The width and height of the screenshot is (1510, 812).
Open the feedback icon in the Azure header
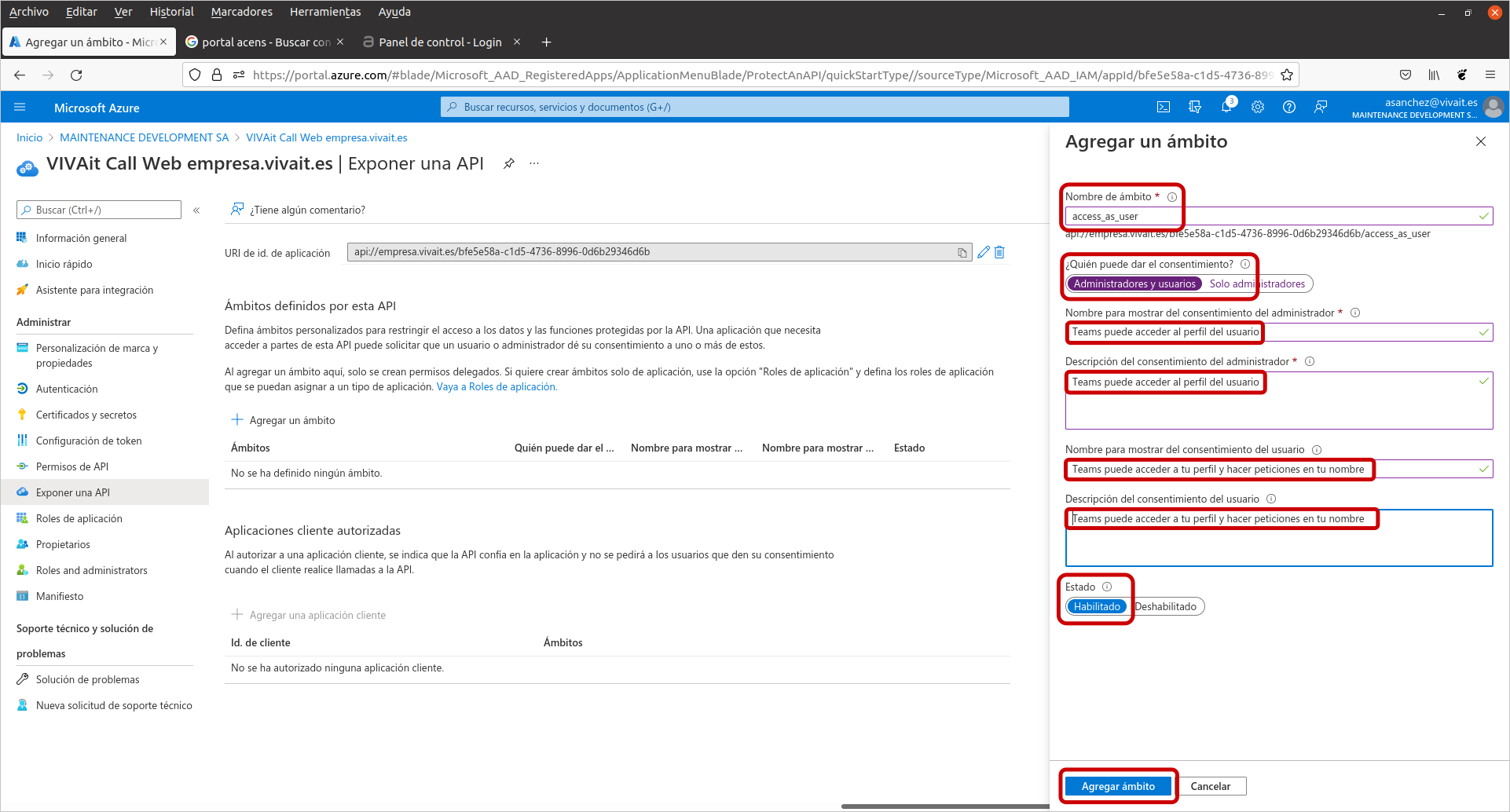click(x=1321, y=108)
